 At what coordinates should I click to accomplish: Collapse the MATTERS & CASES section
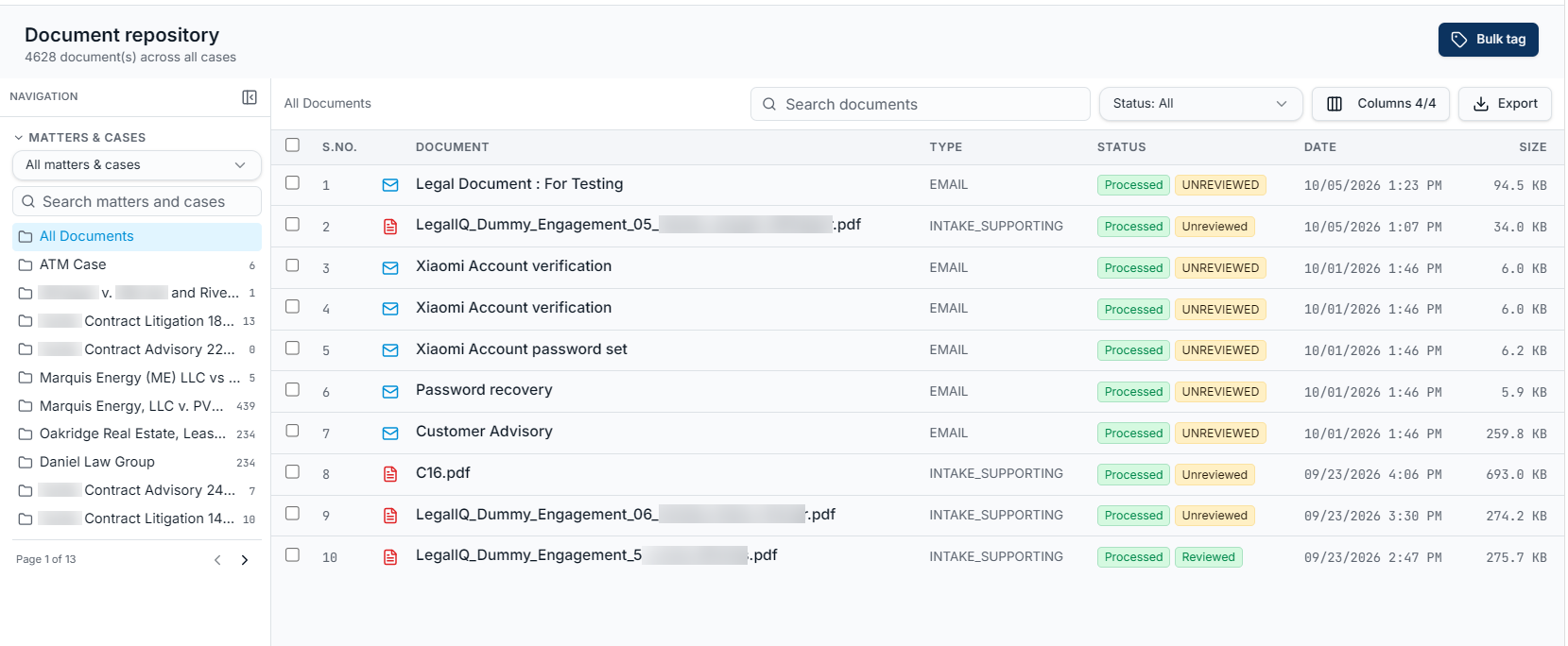tap(79, 138)
